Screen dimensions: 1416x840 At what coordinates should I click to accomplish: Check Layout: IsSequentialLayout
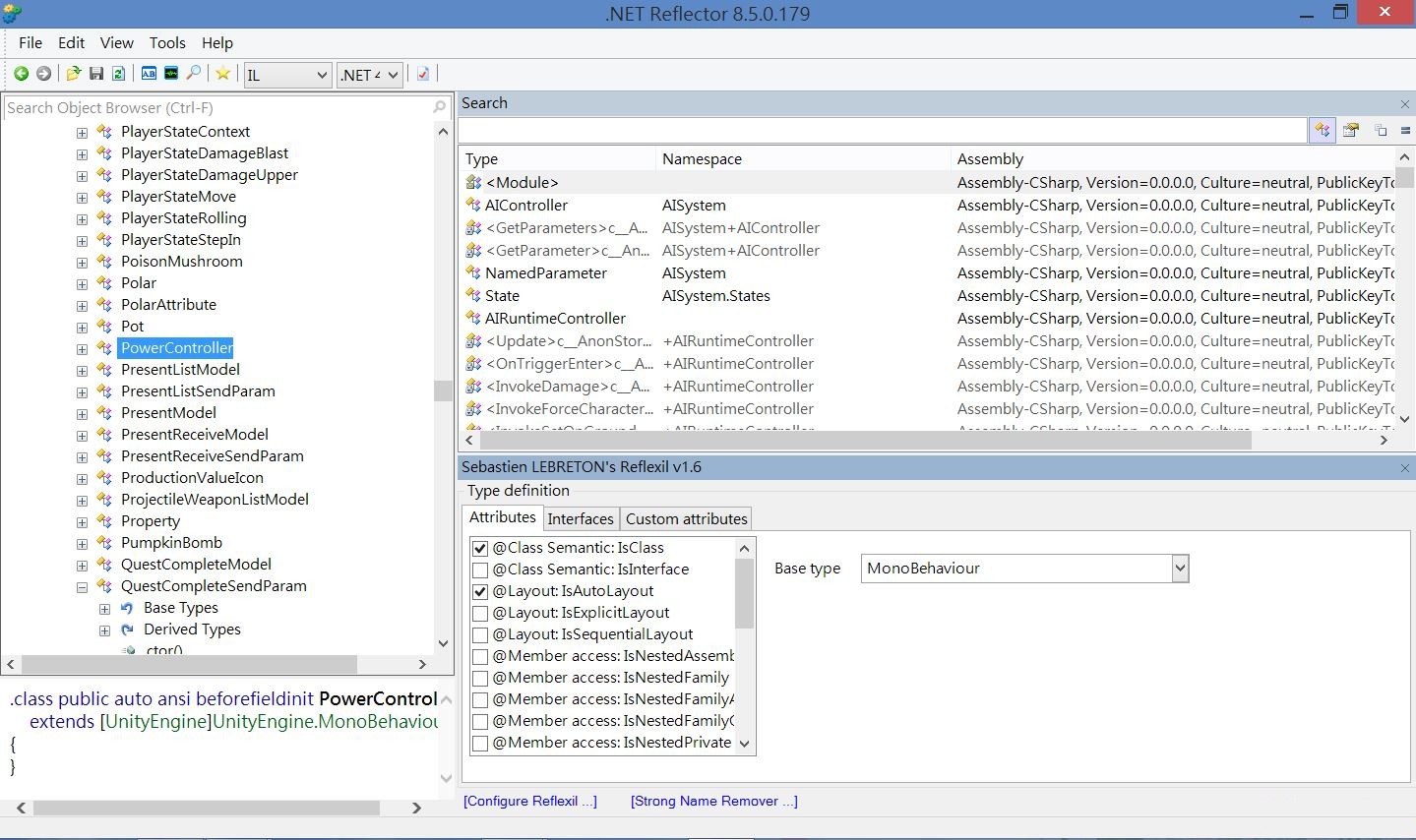point(480,634)
